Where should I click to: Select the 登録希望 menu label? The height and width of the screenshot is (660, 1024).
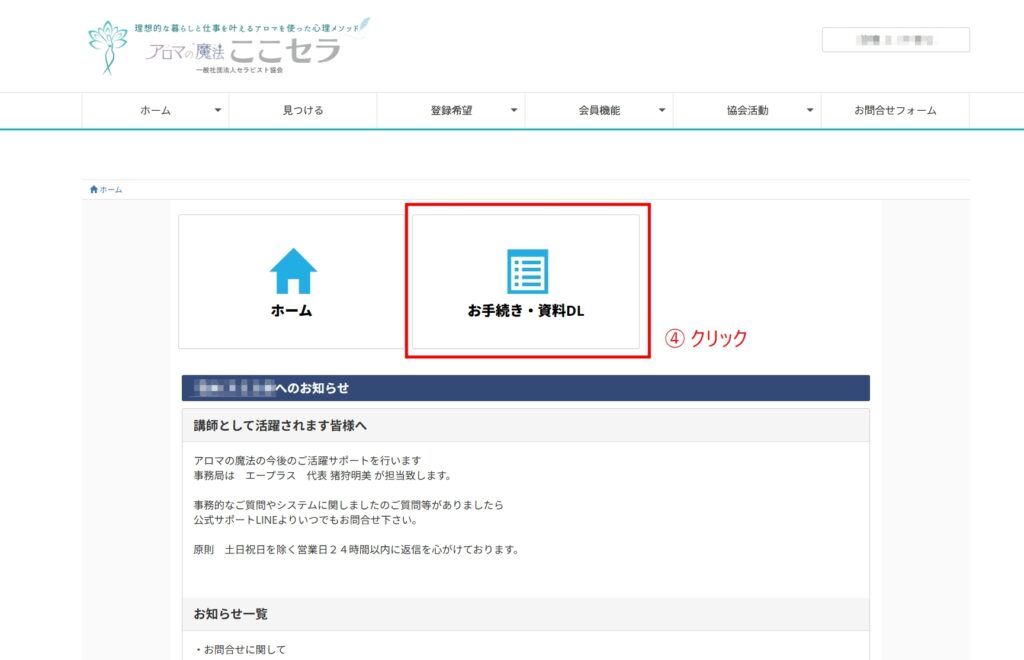pos(451,111)
